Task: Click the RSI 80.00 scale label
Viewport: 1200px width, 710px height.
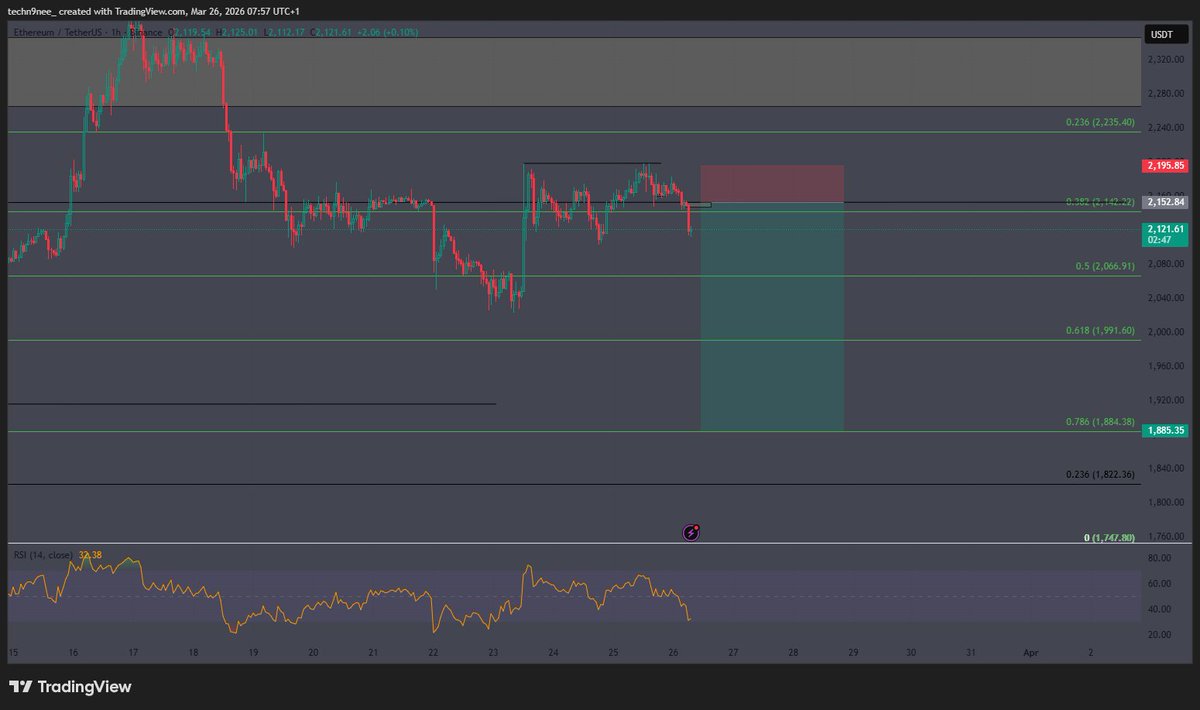Action: [x=1158, y=558]
